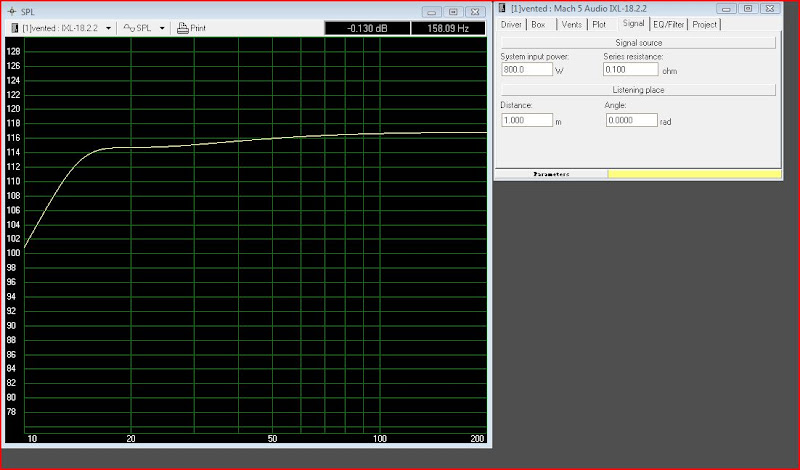This screenshot has height=470, width=800.
Task: Click the yellow status bar at the bottom
Action: [x=693, y=174]
